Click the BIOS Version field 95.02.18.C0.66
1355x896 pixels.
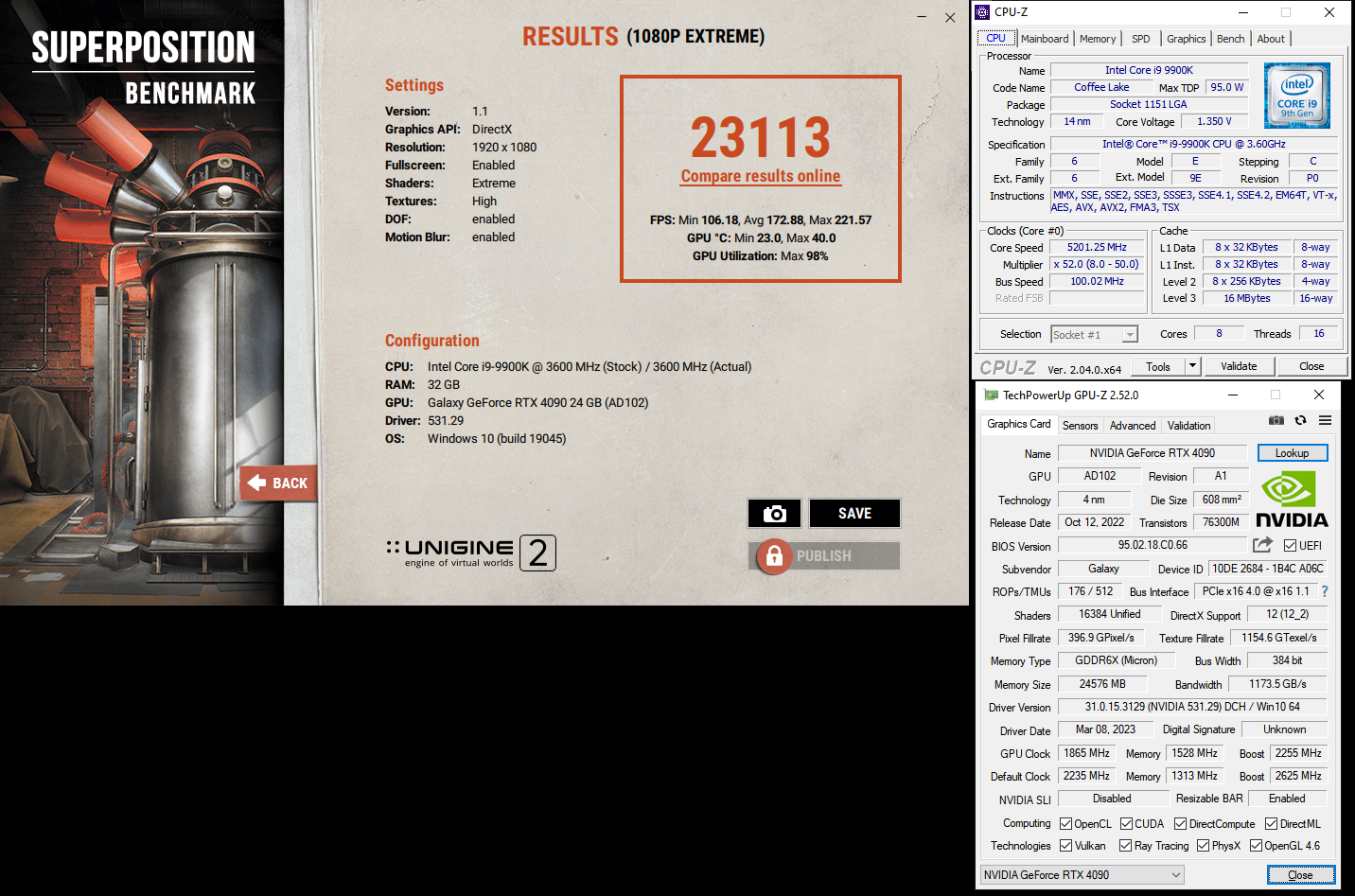[1152, 545]
